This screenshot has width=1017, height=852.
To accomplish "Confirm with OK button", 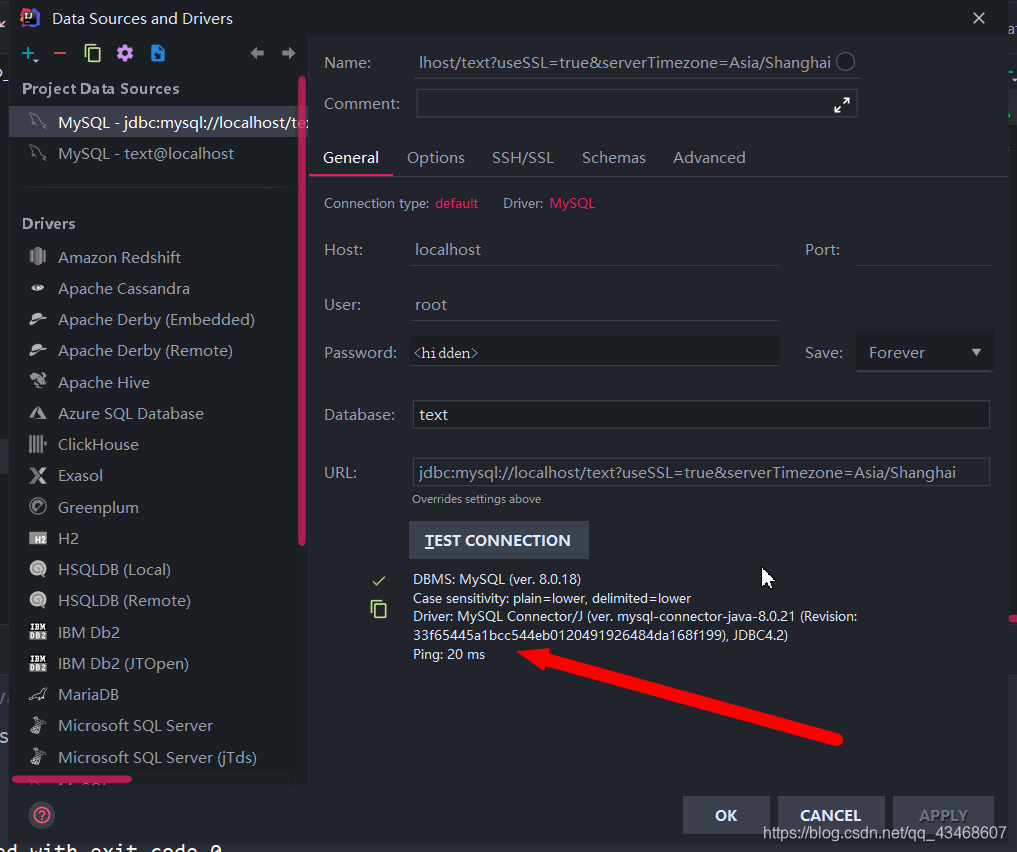I will pyautogui.click(x=726, y=815).
